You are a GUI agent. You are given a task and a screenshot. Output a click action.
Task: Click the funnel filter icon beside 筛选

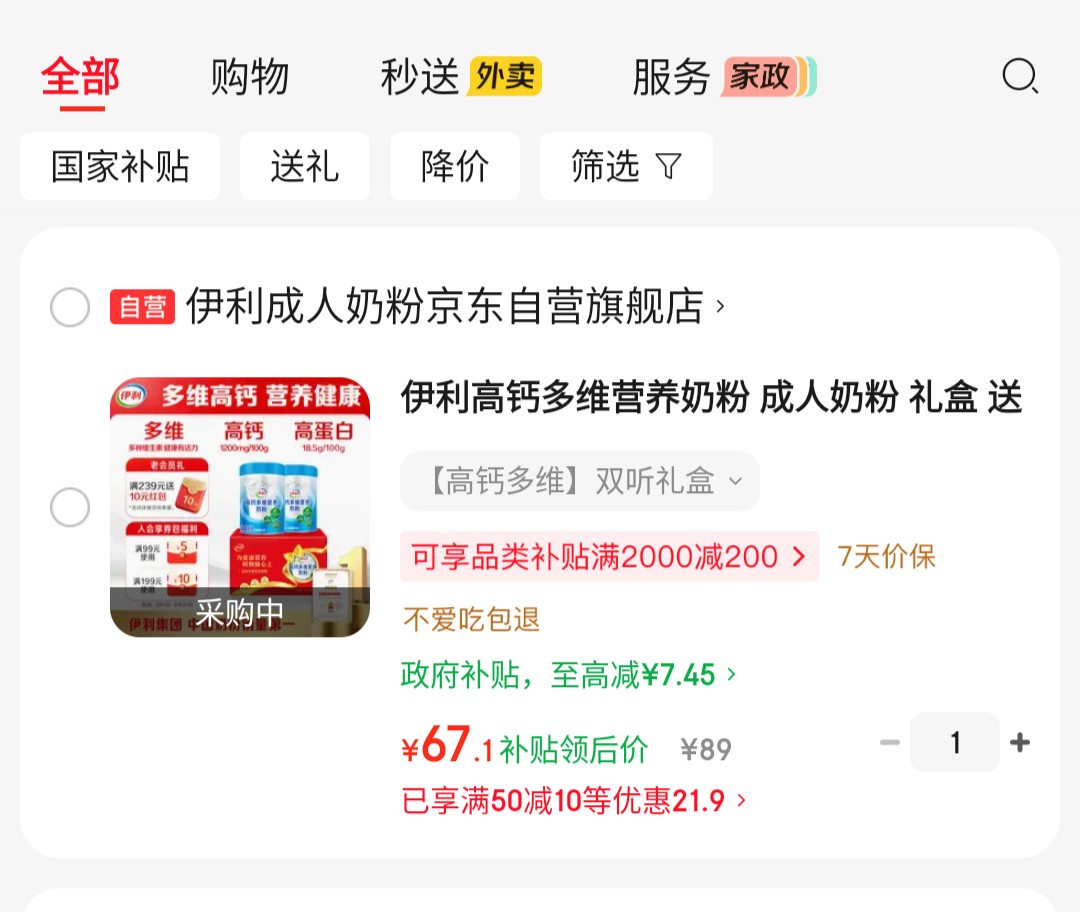pos(669,166)
